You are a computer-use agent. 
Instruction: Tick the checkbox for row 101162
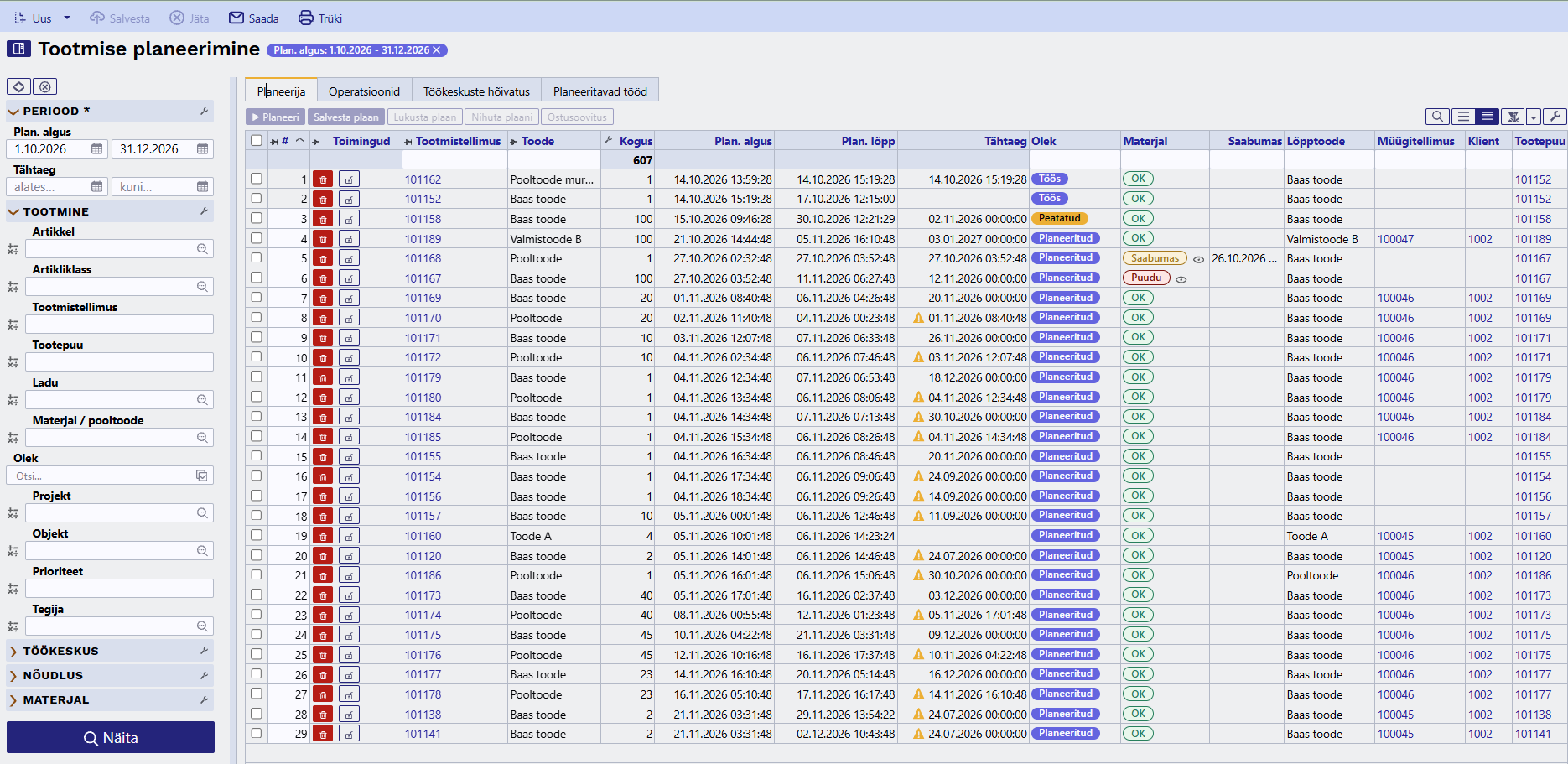tap(257, 179)
